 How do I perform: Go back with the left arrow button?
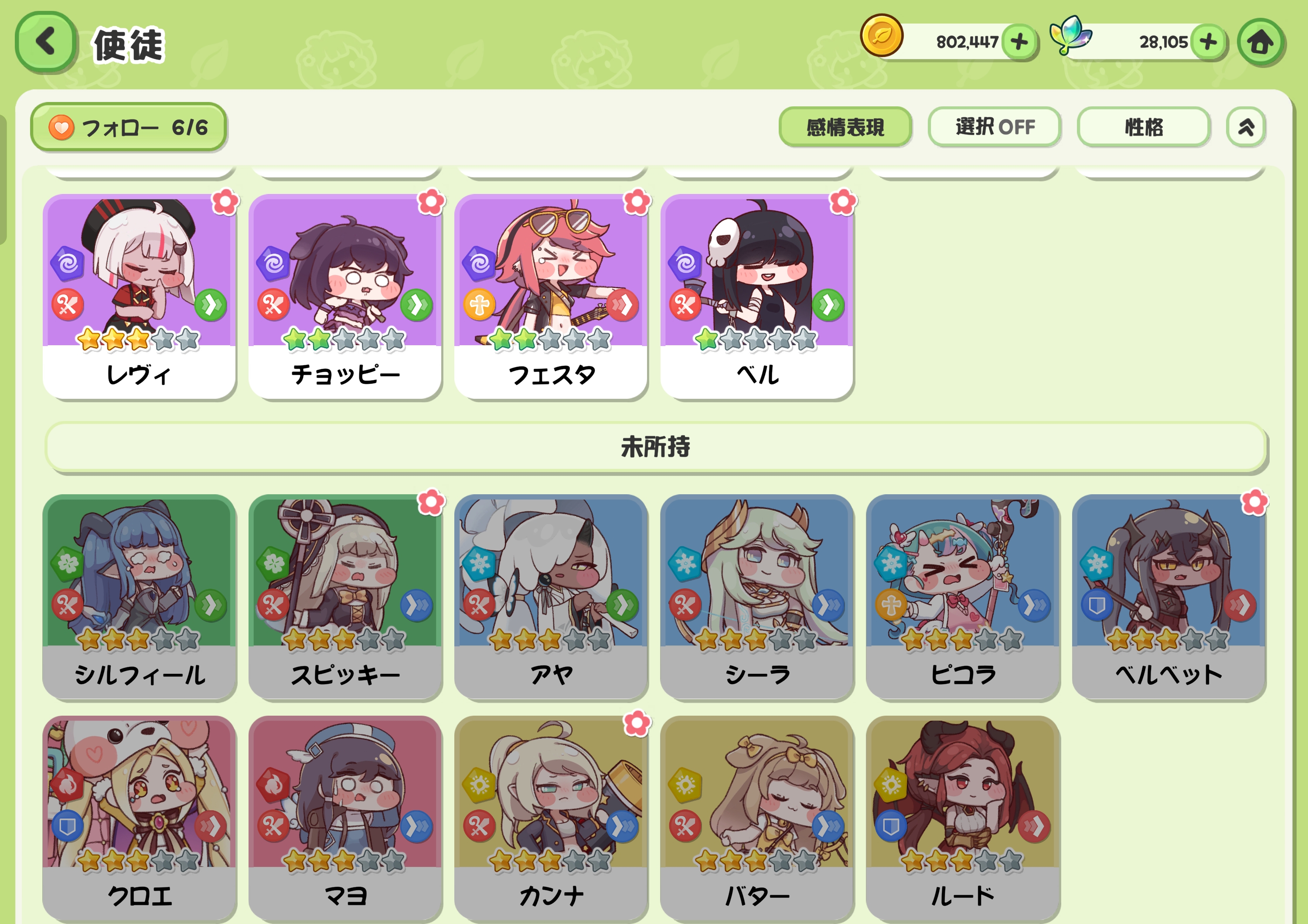(x=46, y=41)
